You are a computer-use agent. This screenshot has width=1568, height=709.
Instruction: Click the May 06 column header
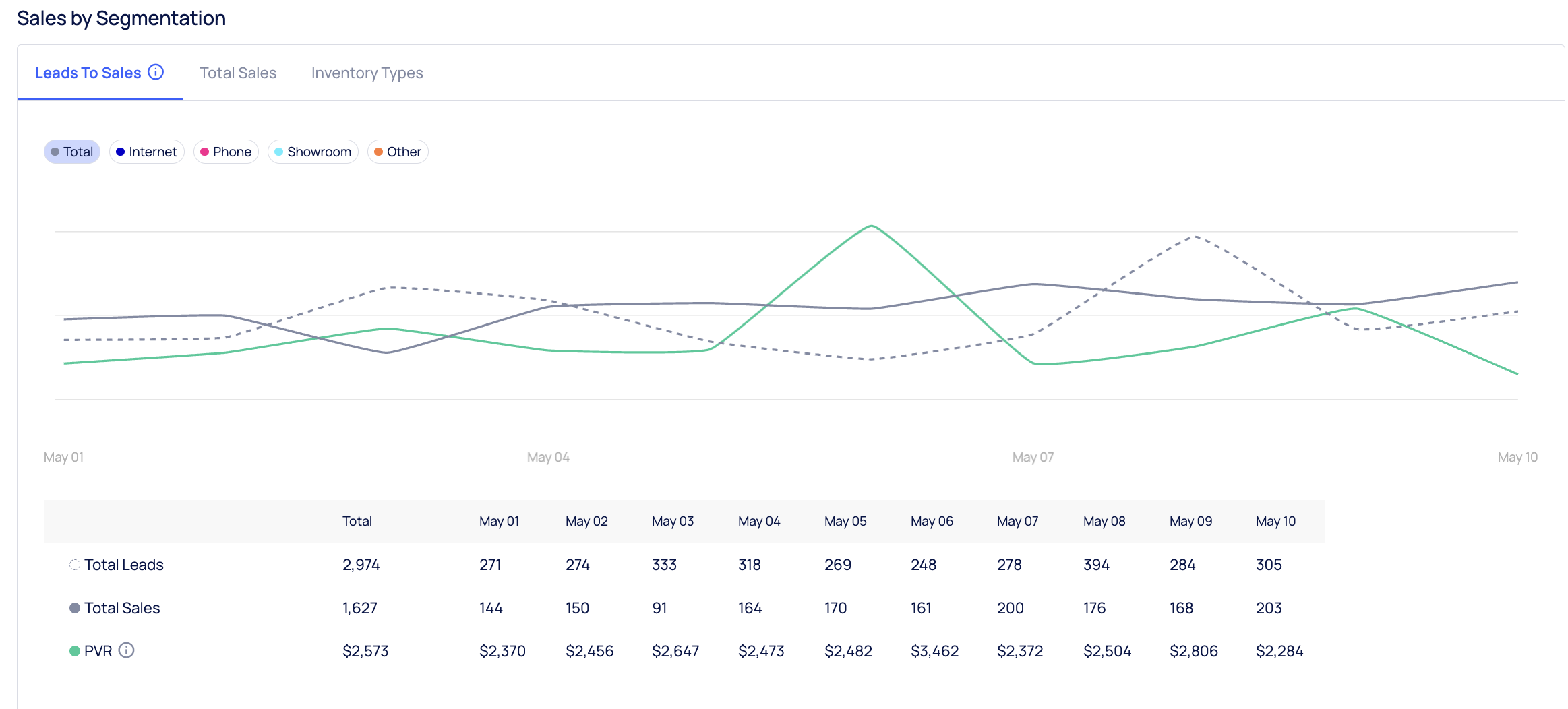(x=932, y=521)
